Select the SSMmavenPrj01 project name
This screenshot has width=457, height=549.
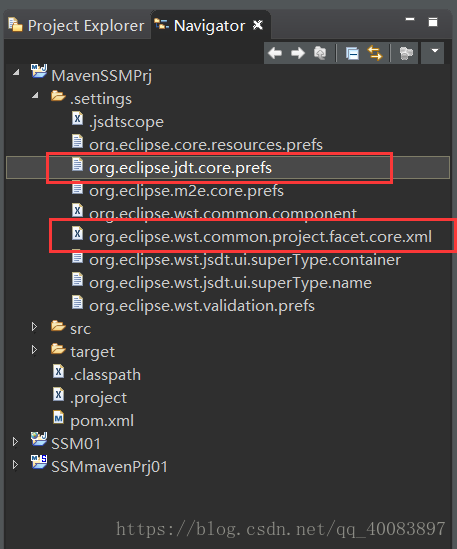[109, 467]
